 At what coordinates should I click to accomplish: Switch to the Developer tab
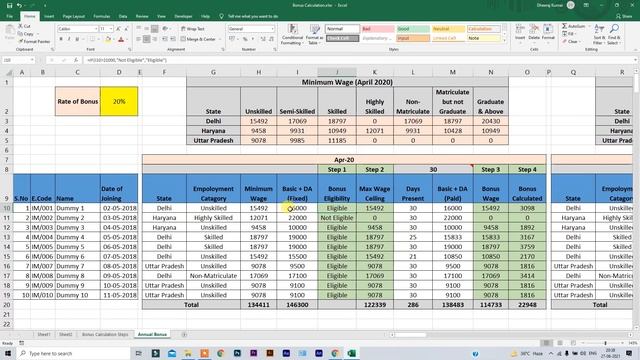point(183,16)
